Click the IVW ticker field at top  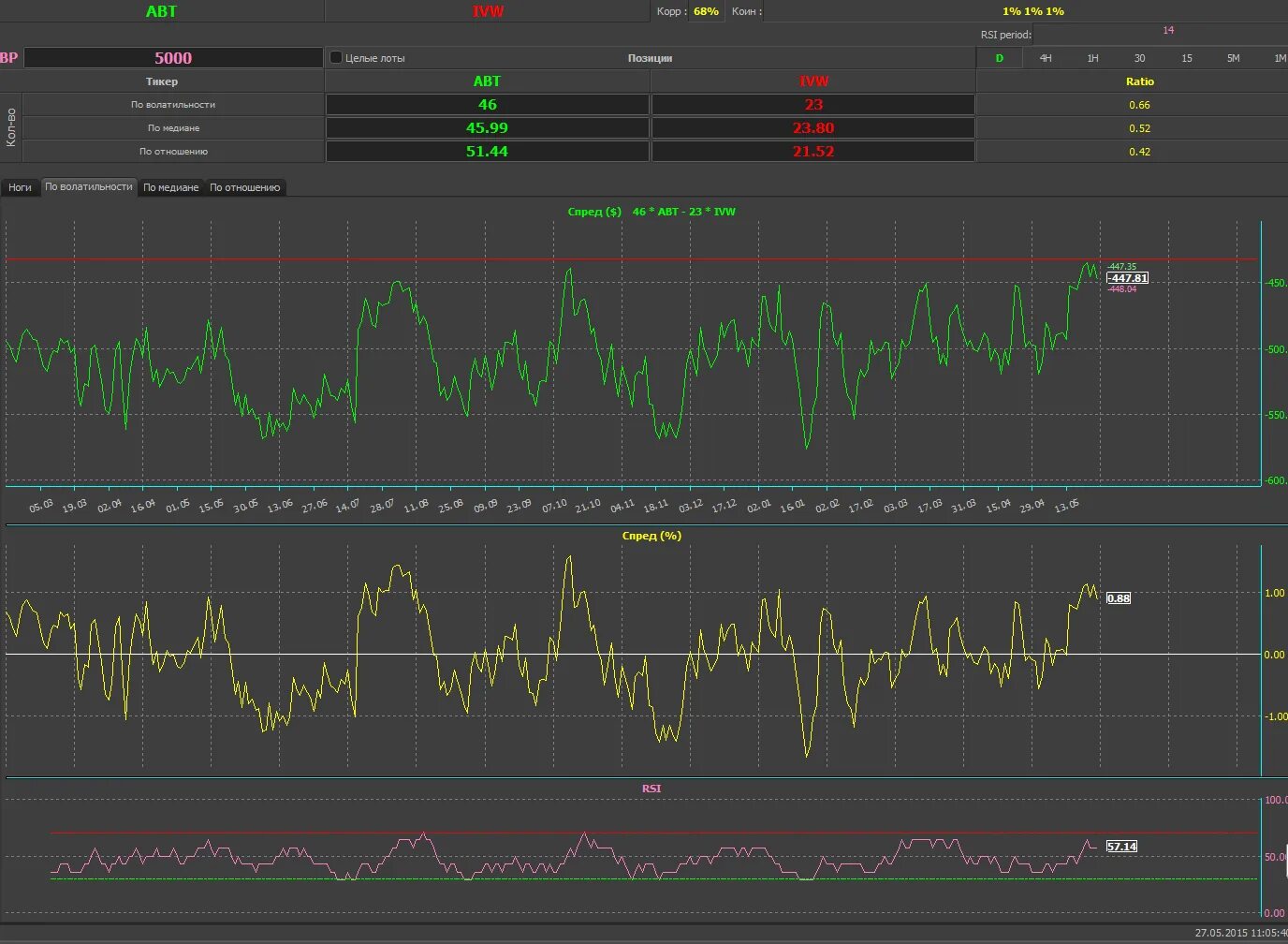click(488, 11)
